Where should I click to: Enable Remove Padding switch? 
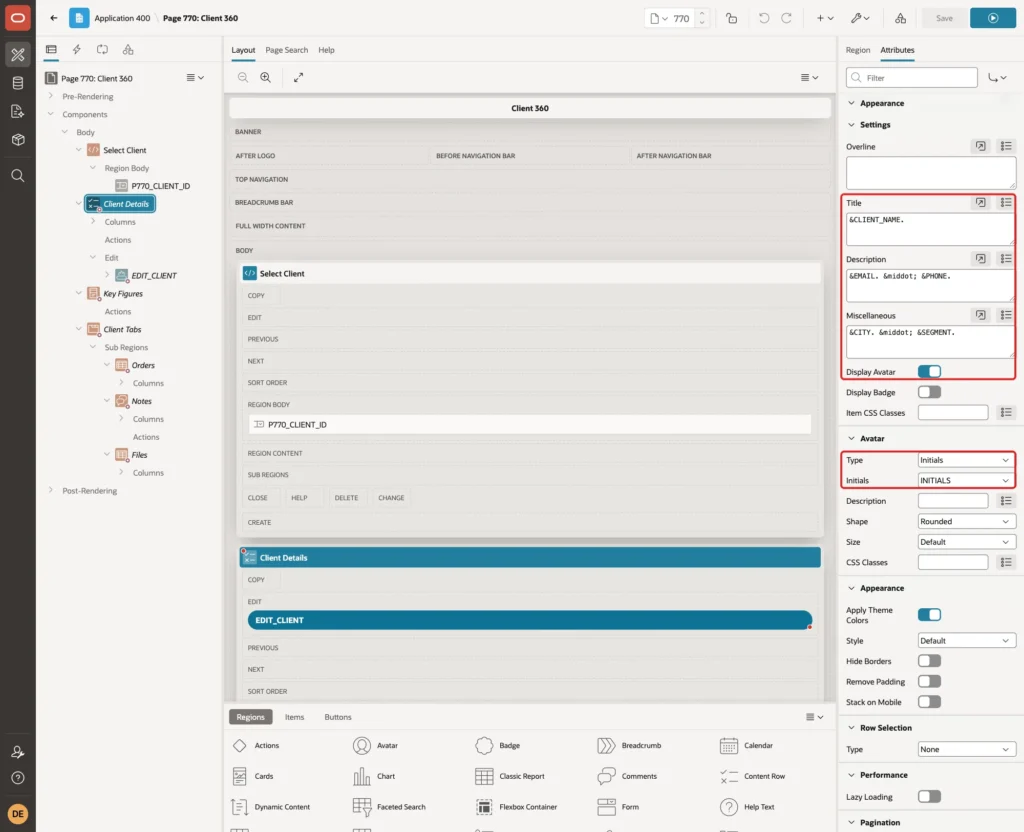tap(929, 681)
